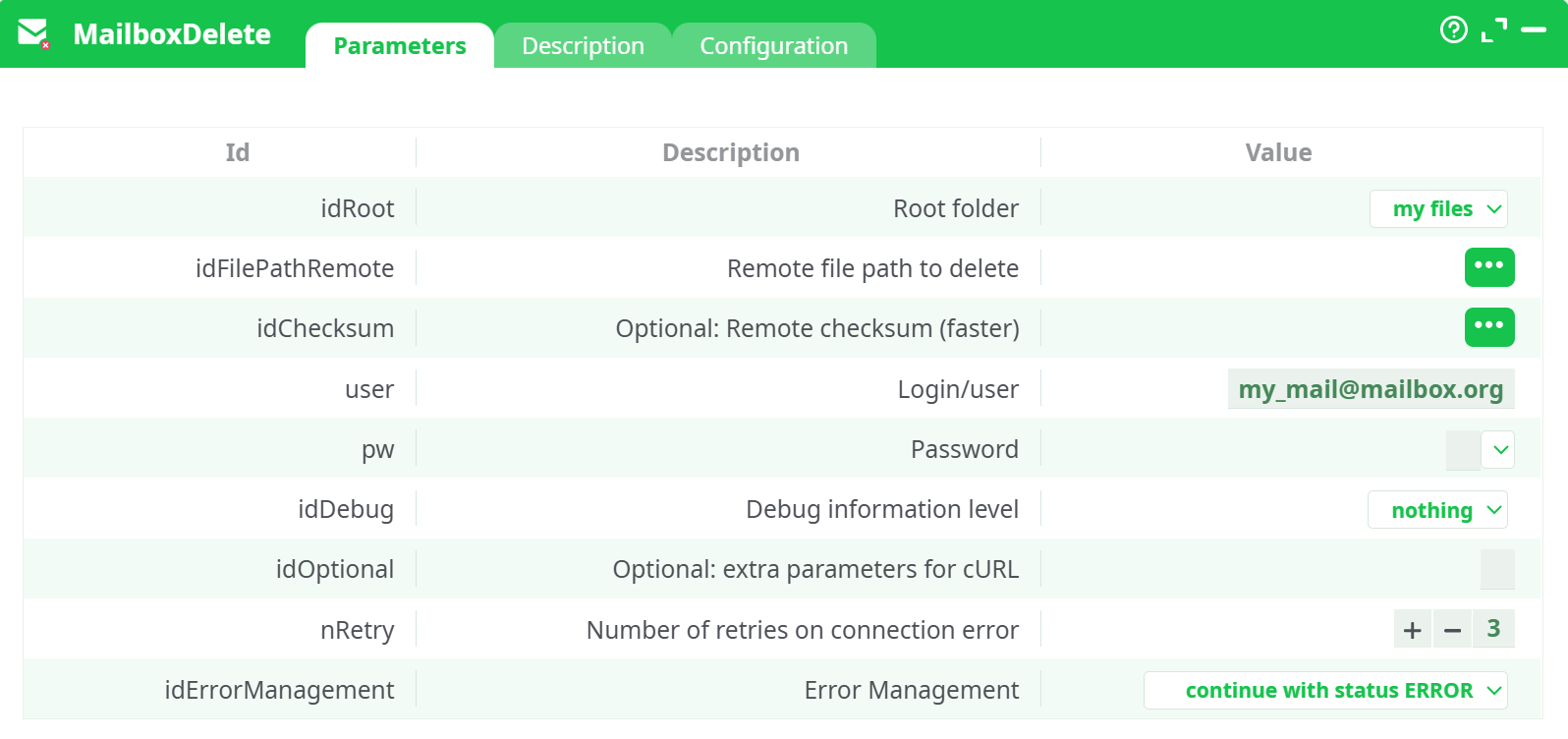Open the Remote file path ellipsis picker
Screen dimensions: 1568x739
[1489, 267]
